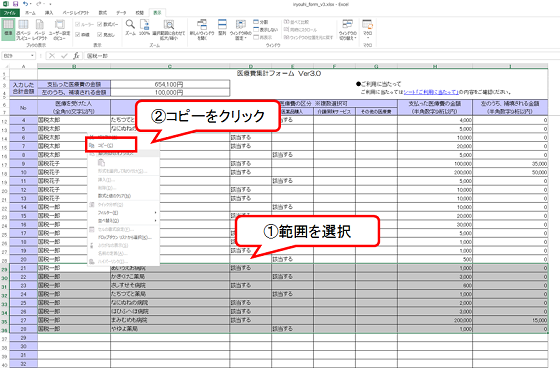Click the formula bar cancel X icon
This screenshot has width=560, height=368.
(x=52, y=56)
